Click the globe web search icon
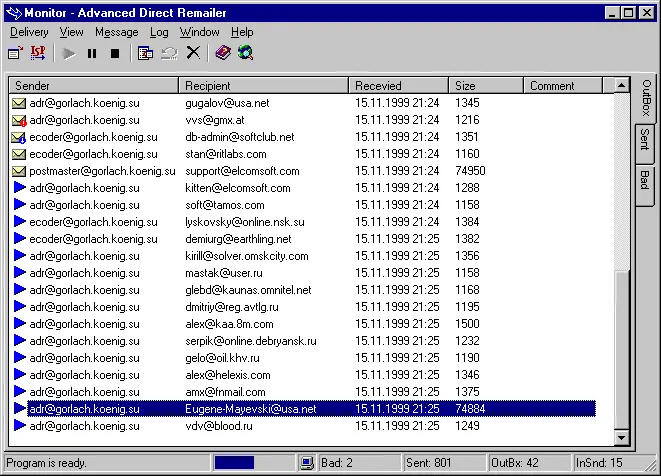 [x=245, y=53]
